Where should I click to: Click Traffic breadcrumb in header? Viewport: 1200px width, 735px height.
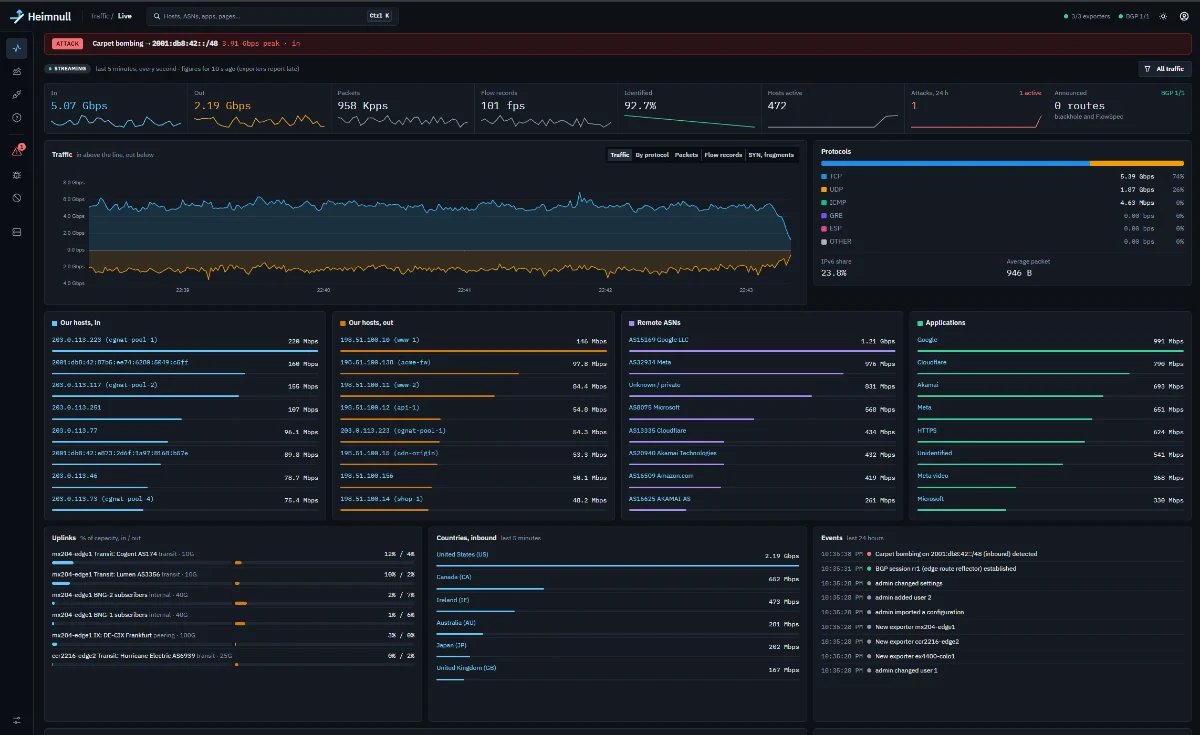(99, 16)
